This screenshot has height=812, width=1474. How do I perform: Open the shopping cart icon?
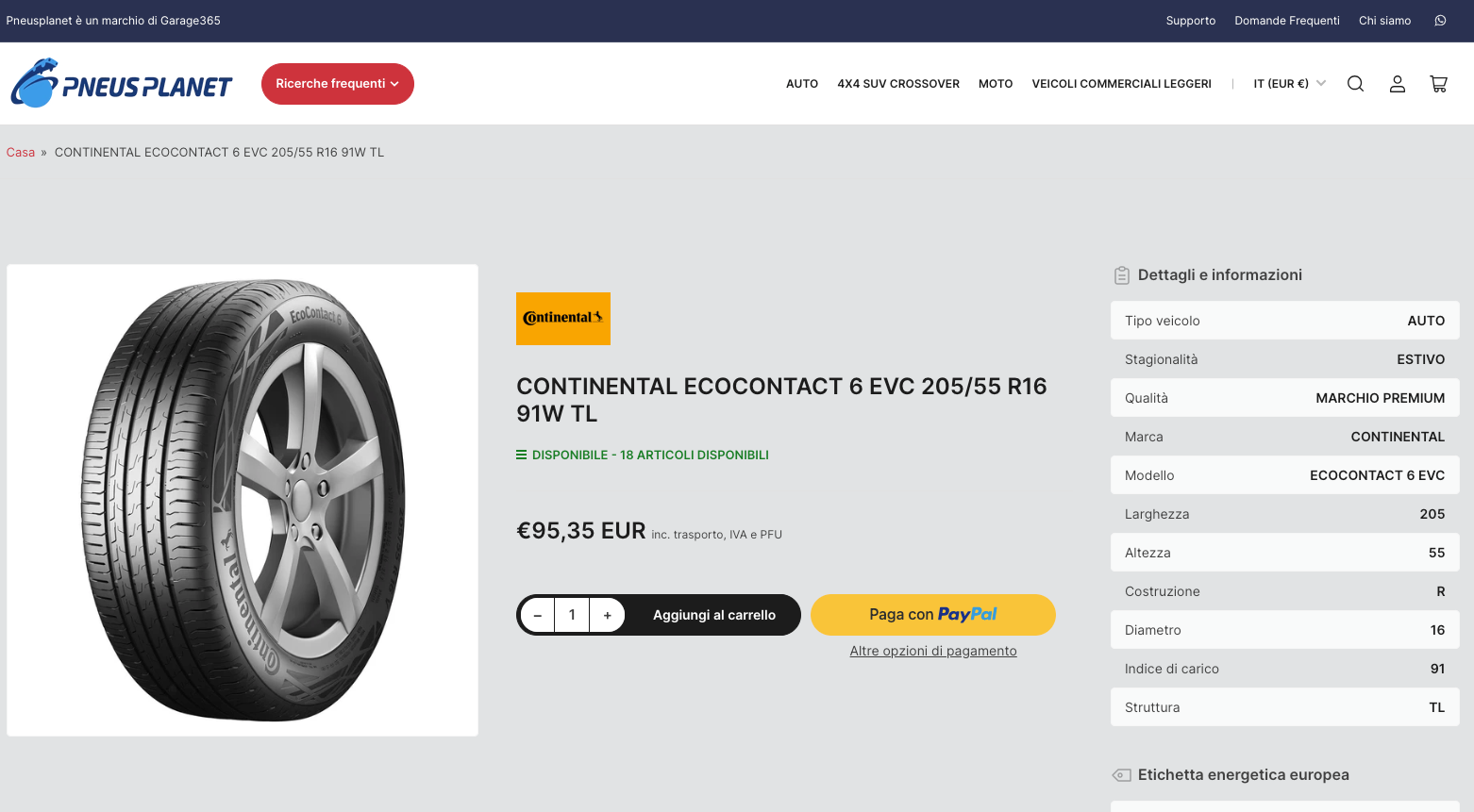(x=1438, y=84)
